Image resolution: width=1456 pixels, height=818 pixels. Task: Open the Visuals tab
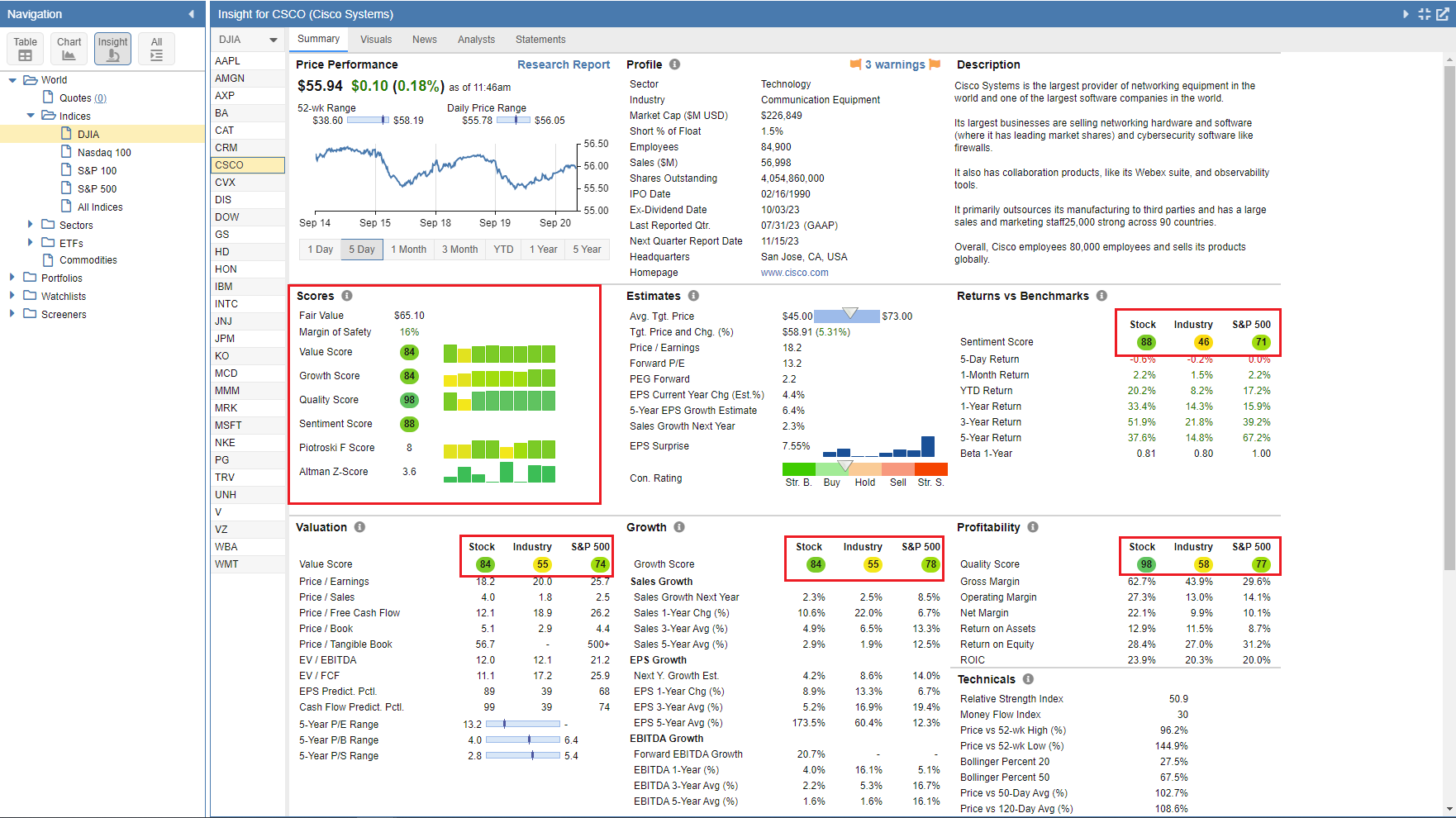376,40
